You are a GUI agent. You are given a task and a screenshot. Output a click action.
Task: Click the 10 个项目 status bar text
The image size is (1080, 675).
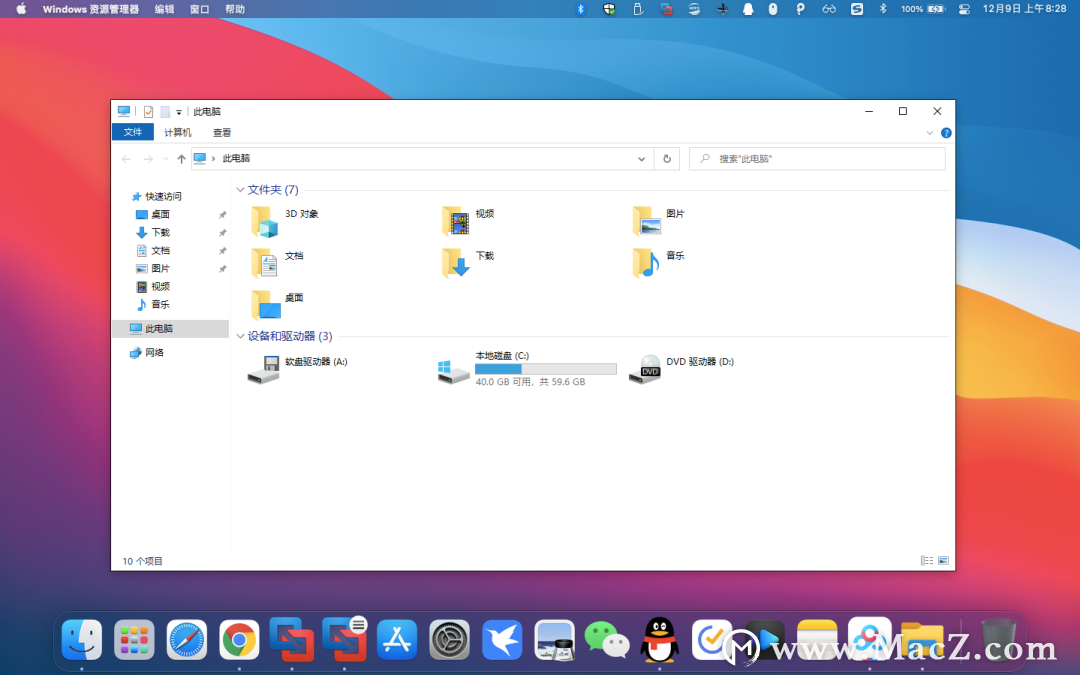point(143,561)
